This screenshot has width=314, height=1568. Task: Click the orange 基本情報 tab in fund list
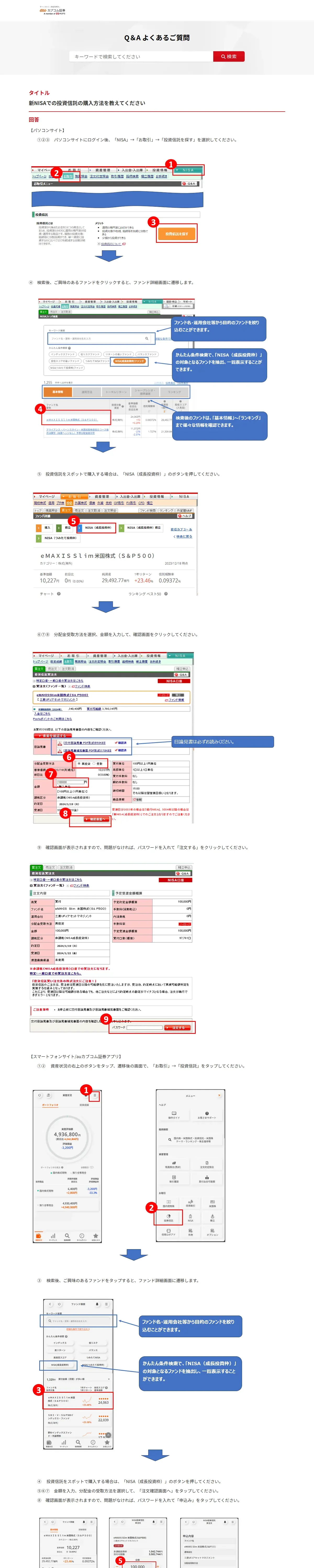click(57, 392)
